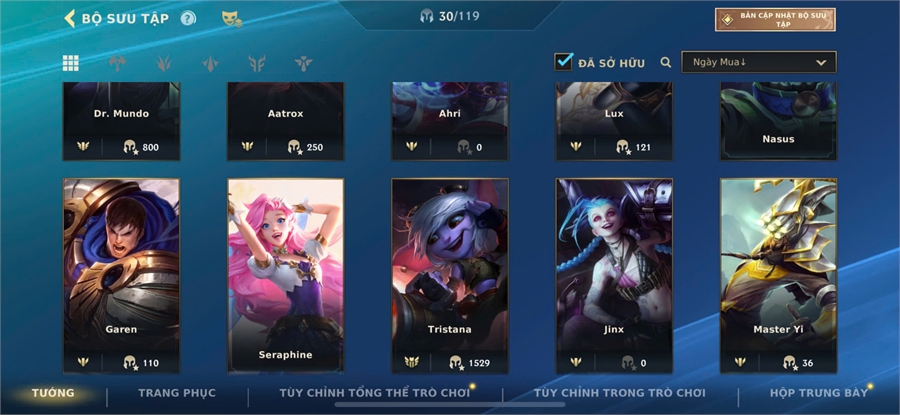
Task: Switch to the Trang Phục tab
Action: [177, 393]
